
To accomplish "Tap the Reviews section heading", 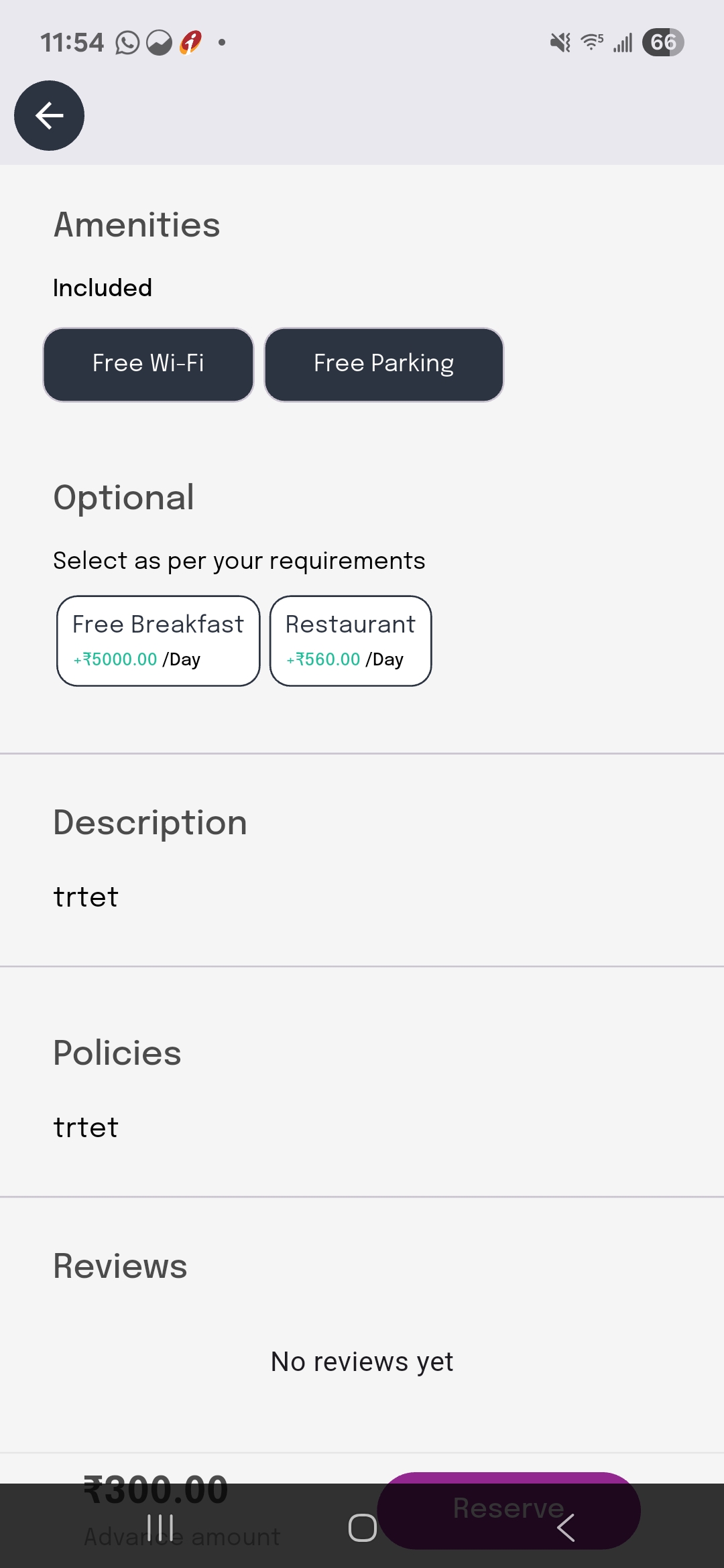I will click(x=121, y=1266).
